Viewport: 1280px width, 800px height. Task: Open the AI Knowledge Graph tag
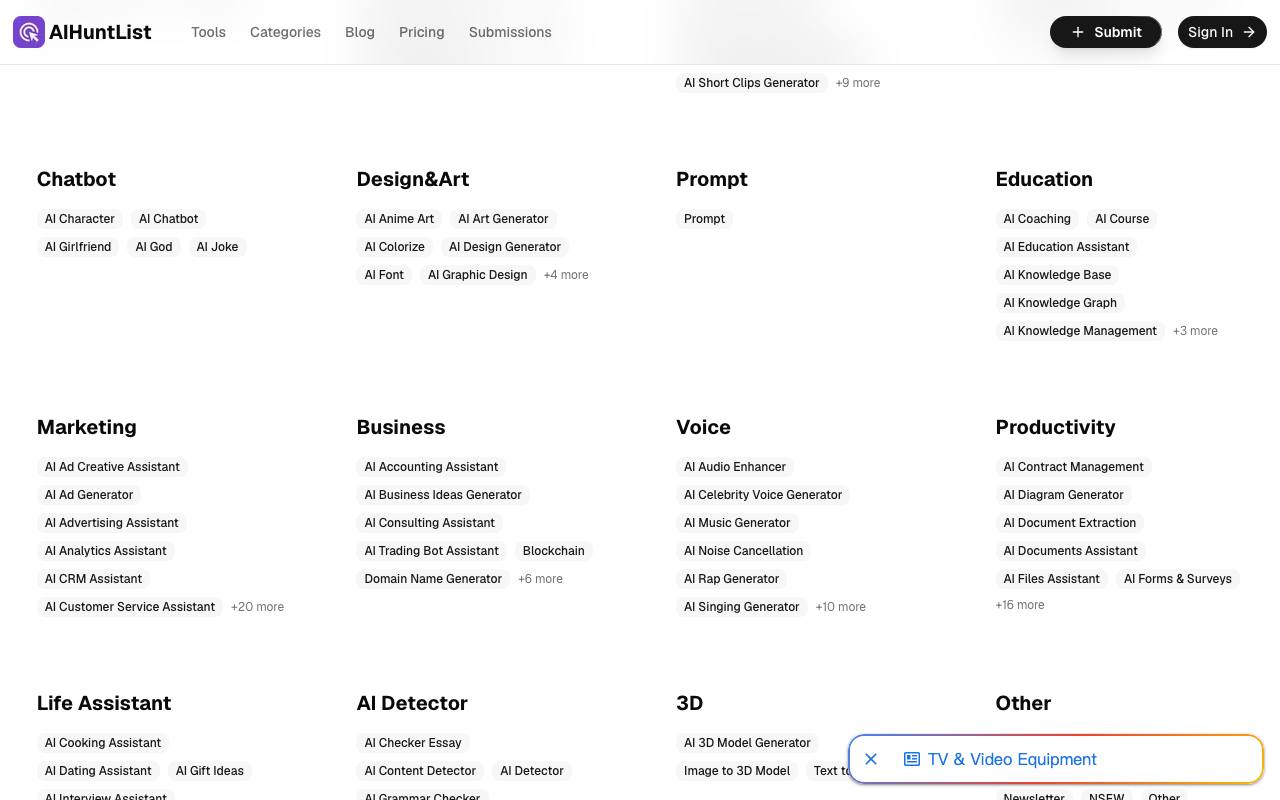pos(1060,303)
